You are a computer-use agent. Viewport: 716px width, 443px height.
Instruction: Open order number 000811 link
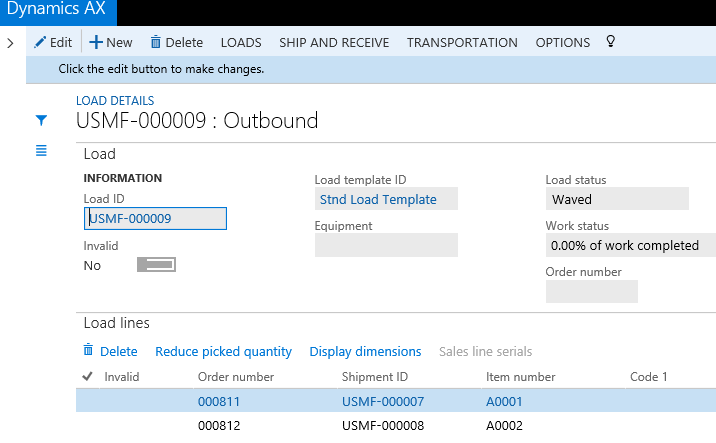pyautogui.click(x=221, y=401)
